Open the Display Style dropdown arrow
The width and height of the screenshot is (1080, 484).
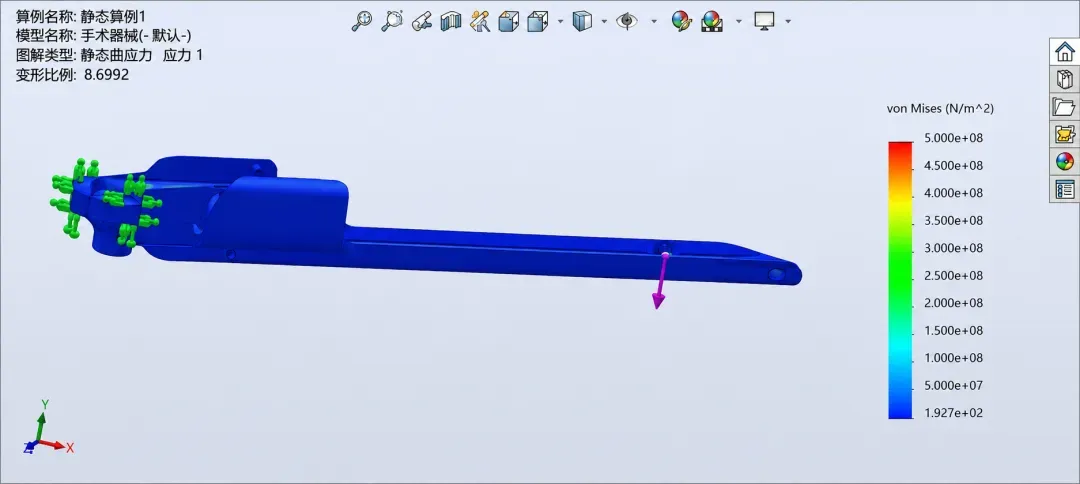pyautogui.click(x=604, y=21)
